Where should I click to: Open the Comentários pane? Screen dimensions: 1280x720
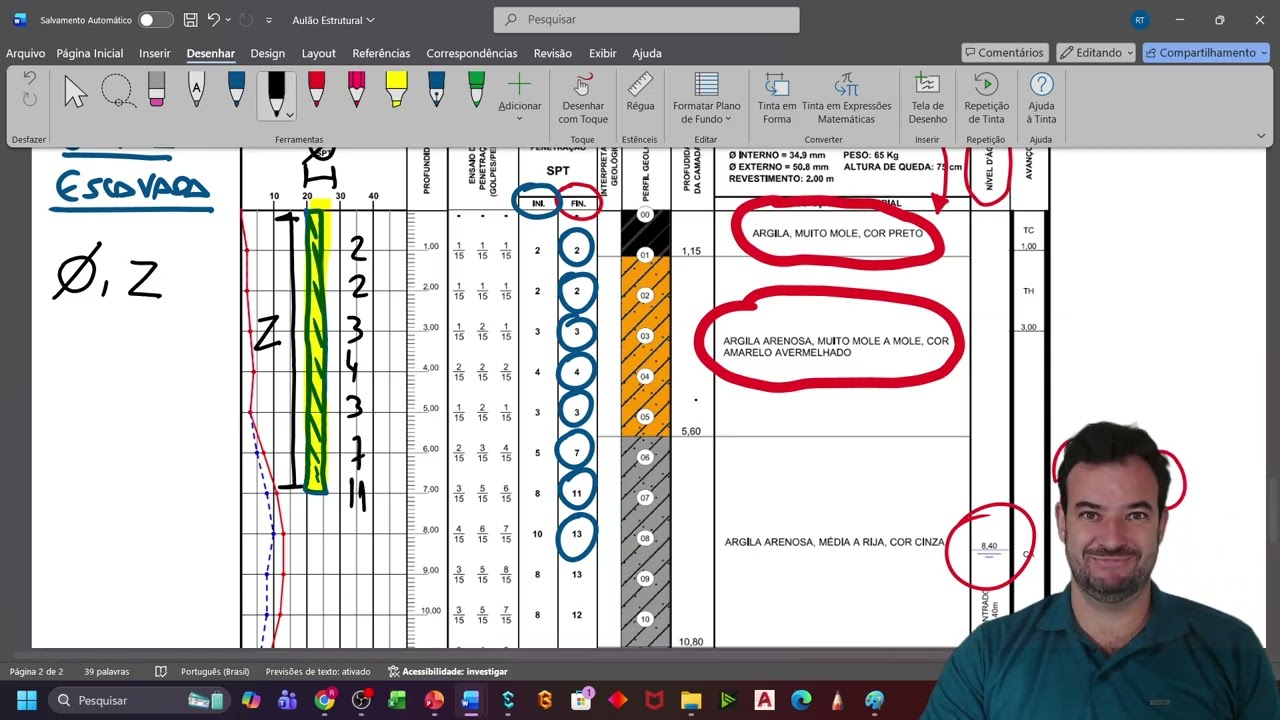coord(1005,53)
